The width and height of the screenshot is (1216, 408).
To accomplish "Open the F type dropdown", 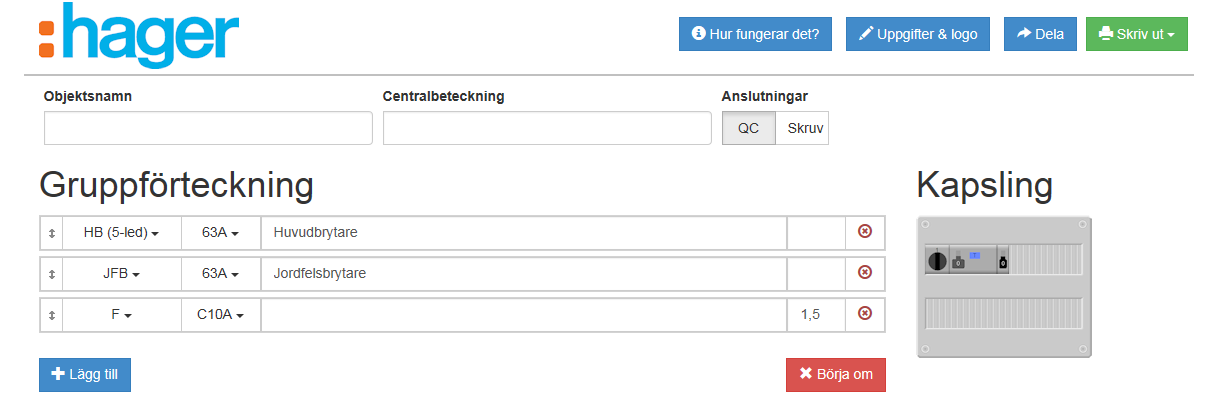I will [x=121, y=314].
